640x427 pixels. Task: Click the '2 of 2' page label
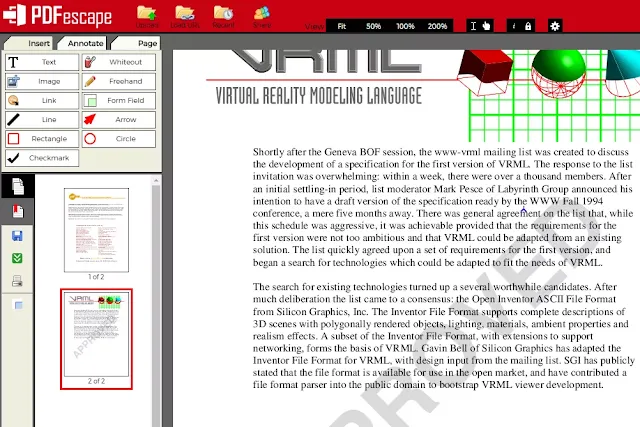[x=96, y=381]
